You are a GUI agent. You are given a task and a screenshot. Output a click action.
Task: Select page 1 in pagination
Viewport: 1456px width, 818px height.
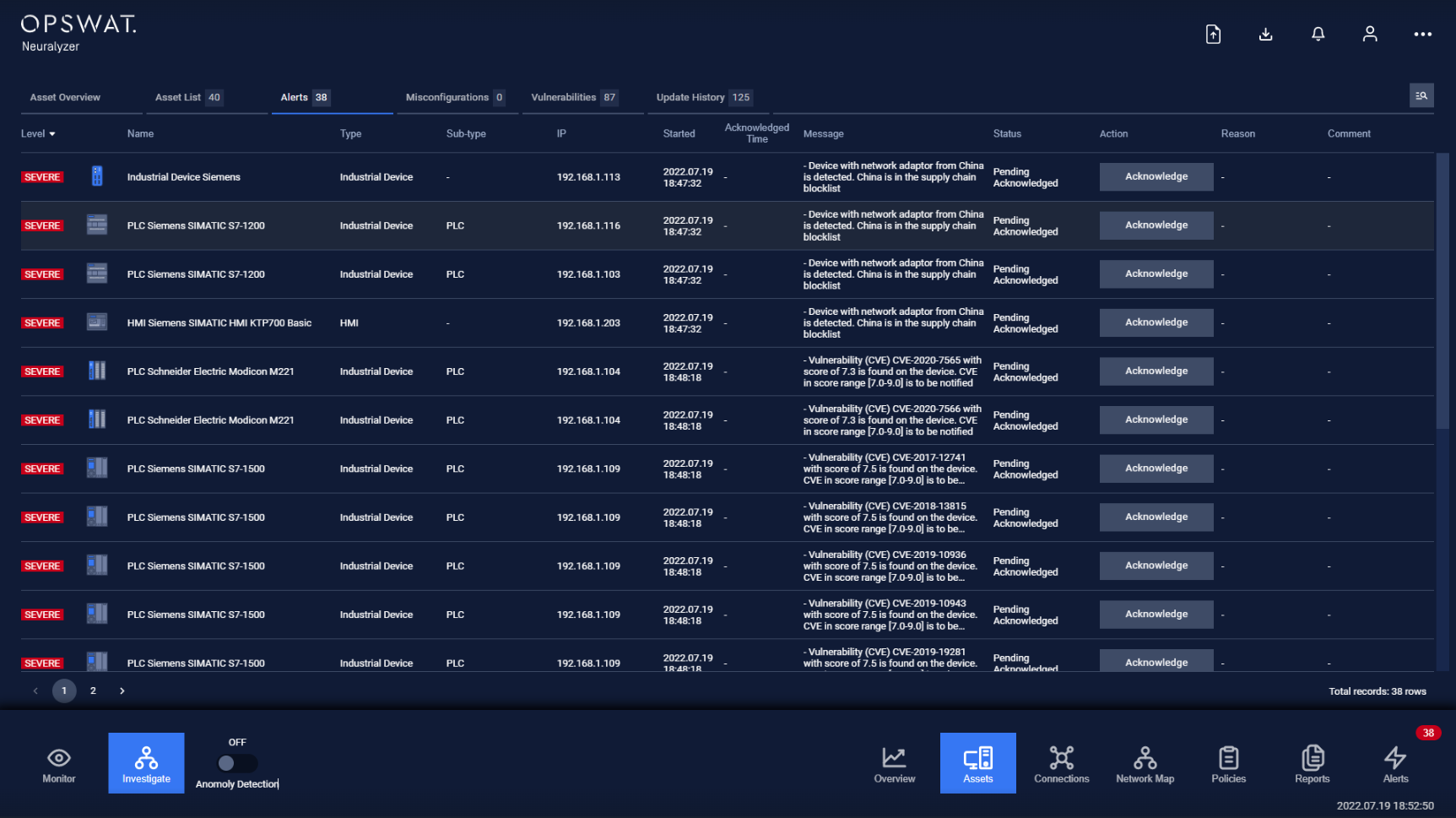pyautogui.click(x=64, y=691)
